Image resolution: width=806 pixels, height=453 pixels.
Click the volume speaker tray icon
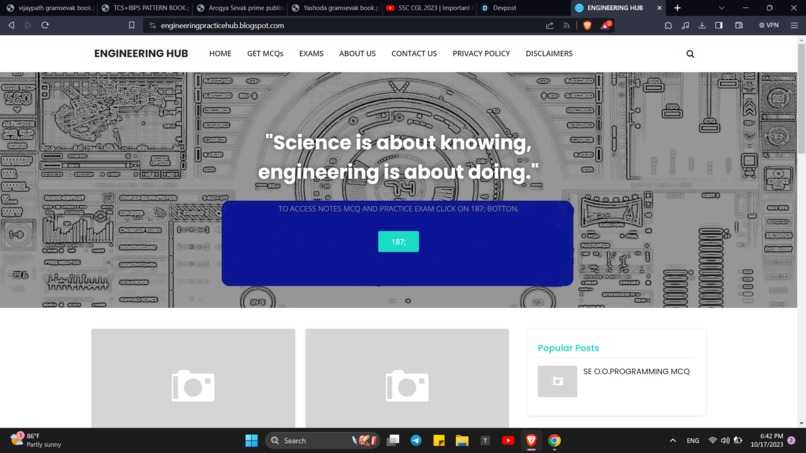[725, 441]
